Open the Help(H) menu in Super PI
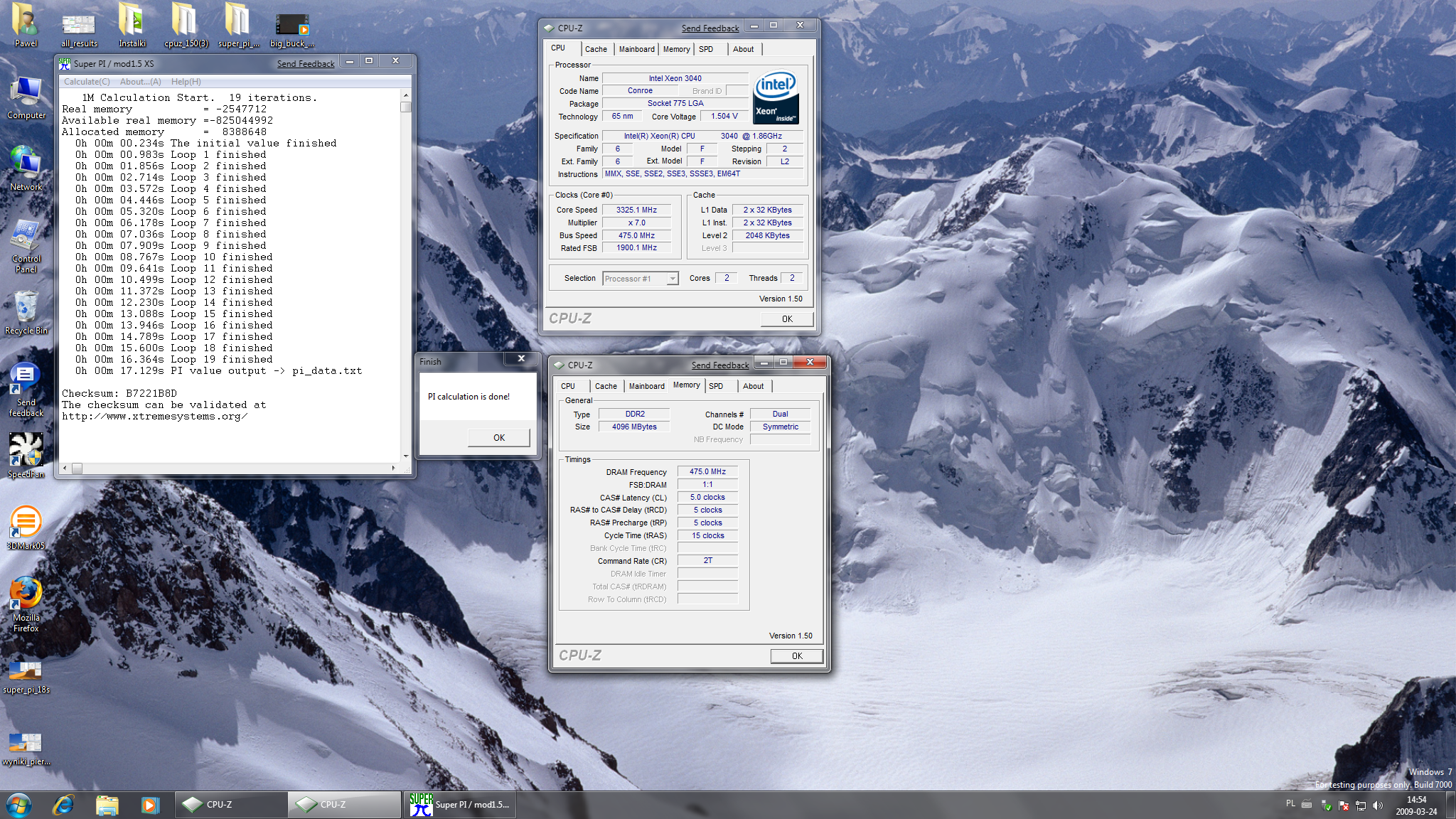The width and height of the screenshot is (1456, 819). click(186, 82)
